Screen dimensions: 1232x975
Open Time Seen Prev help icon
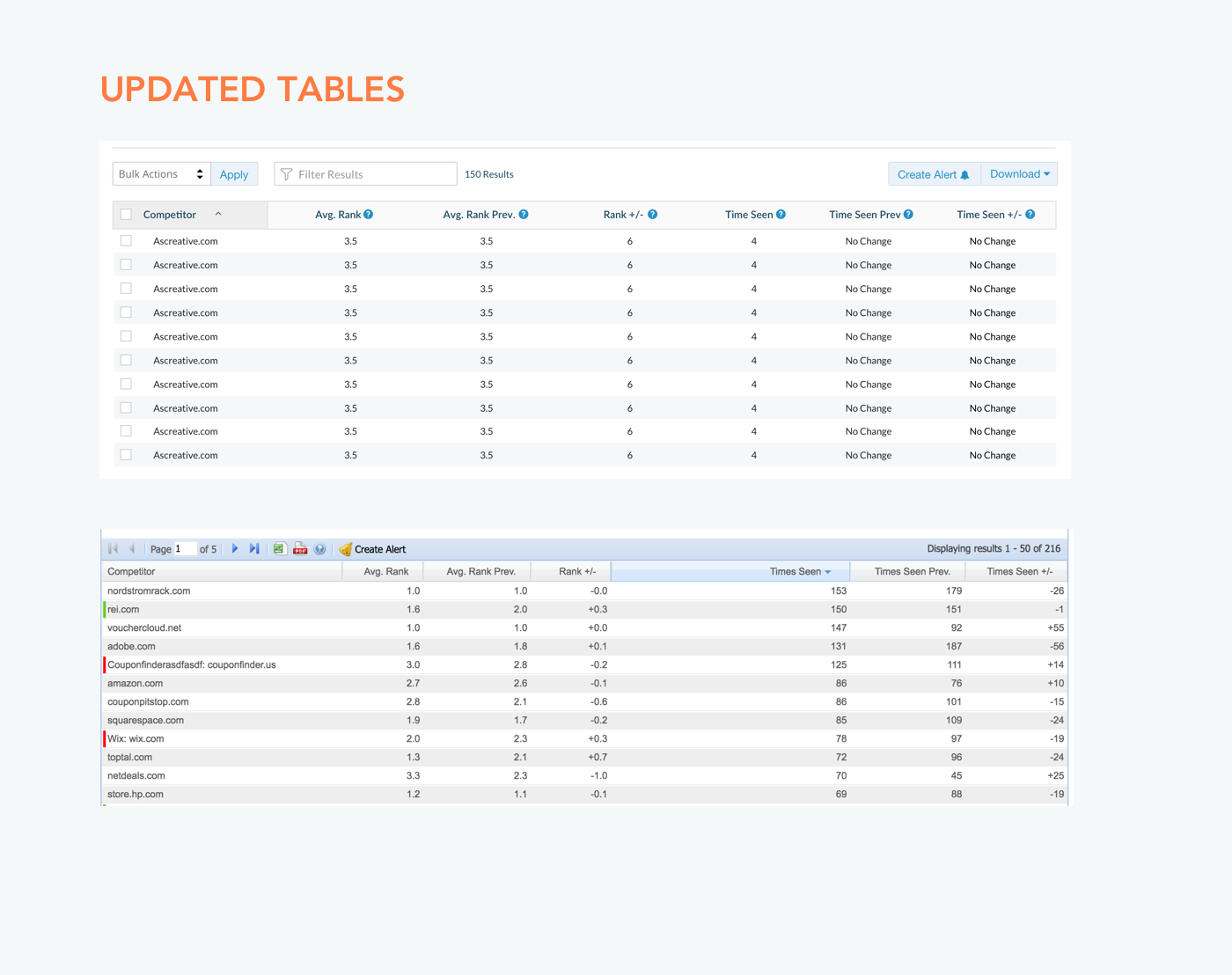coord(908,214)
